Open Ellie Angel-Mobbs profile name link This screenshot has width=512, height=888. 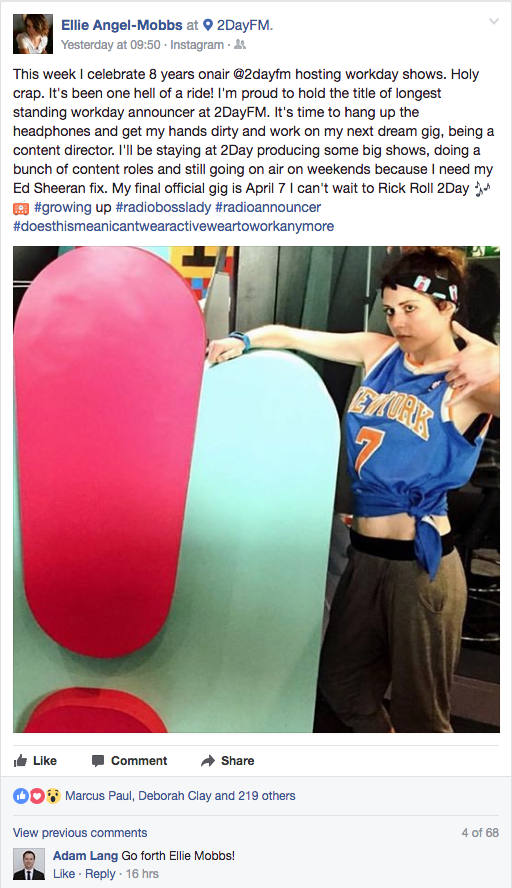pos(122,25)
